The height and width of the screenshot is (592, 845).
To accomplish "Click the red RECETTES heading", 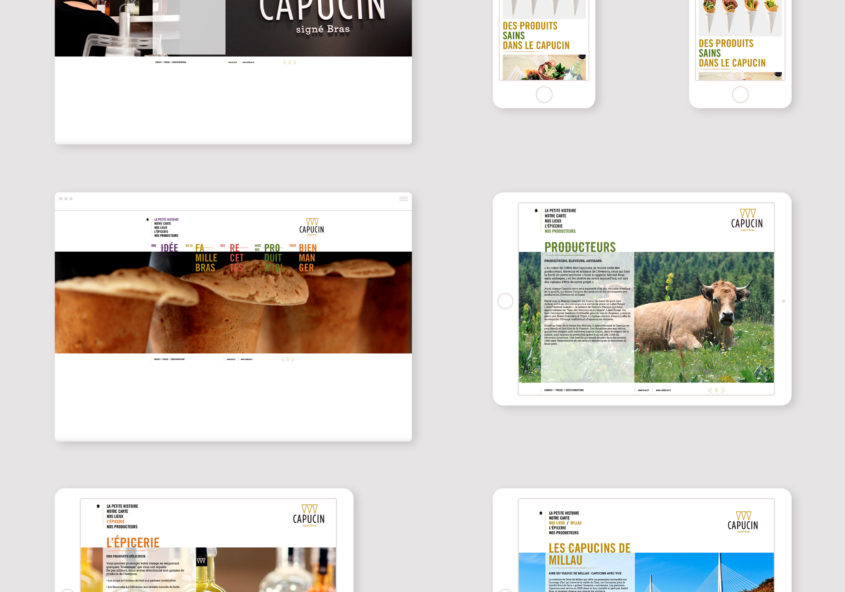I will [237, 258].
